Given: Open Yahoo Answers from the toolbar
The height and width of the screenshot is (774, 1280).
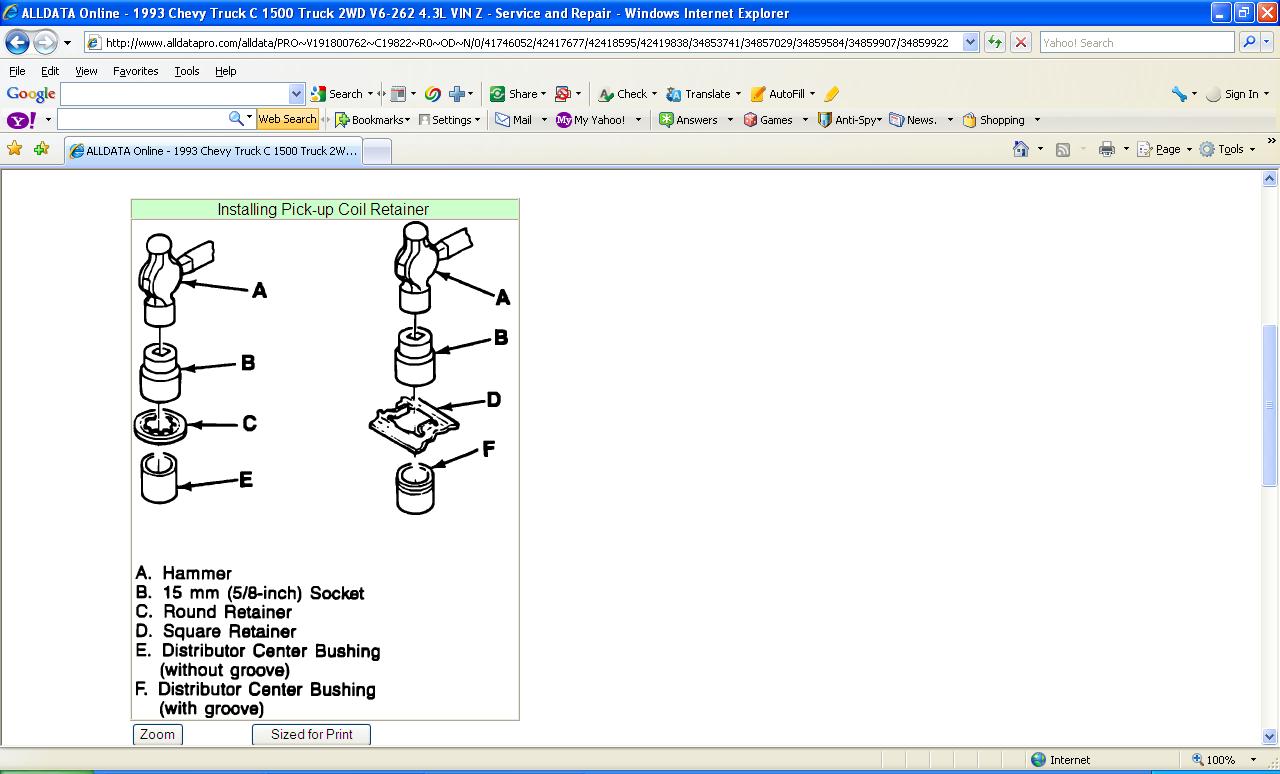Looking at the screenshot, I should [688, 120].
